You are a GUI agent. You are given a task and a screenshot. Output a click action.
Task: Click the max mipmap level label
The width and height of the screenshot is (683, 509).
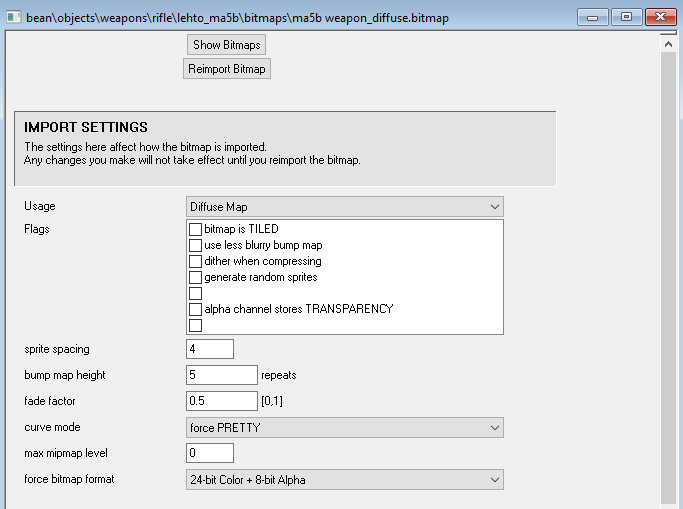[66, 453]
